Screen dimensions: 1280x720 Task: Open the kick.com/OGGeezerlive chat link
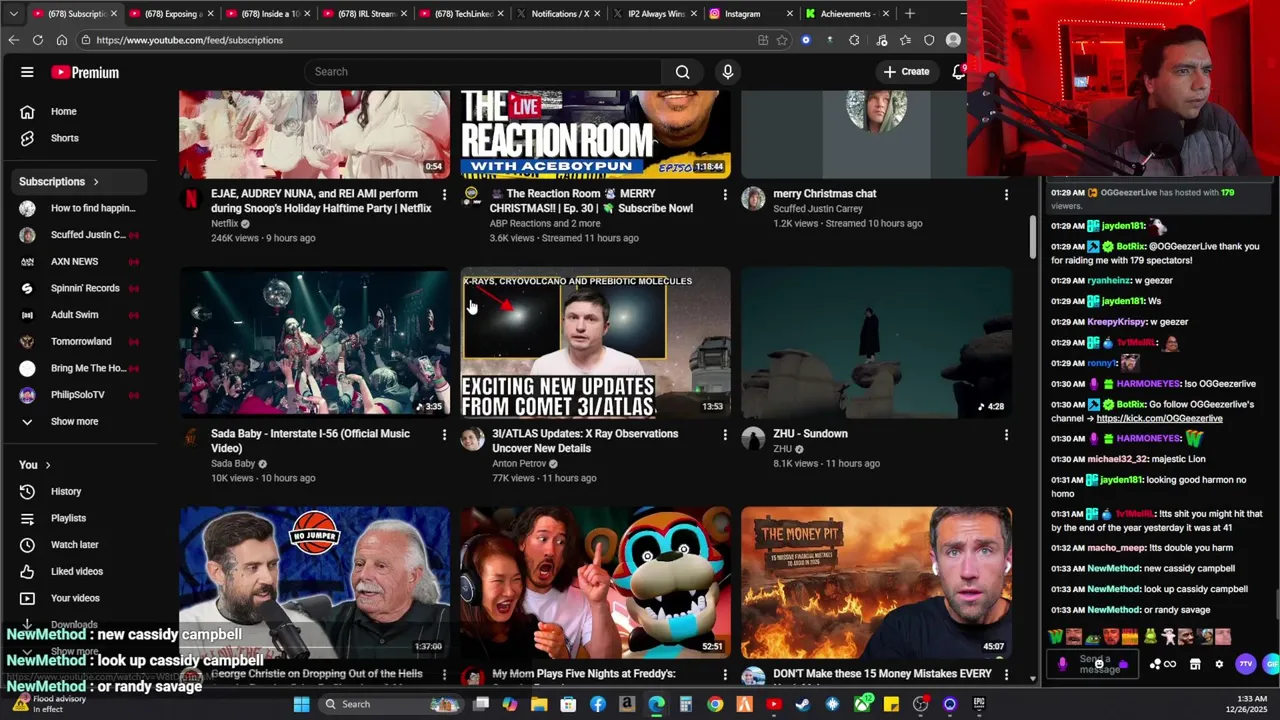1159,419
